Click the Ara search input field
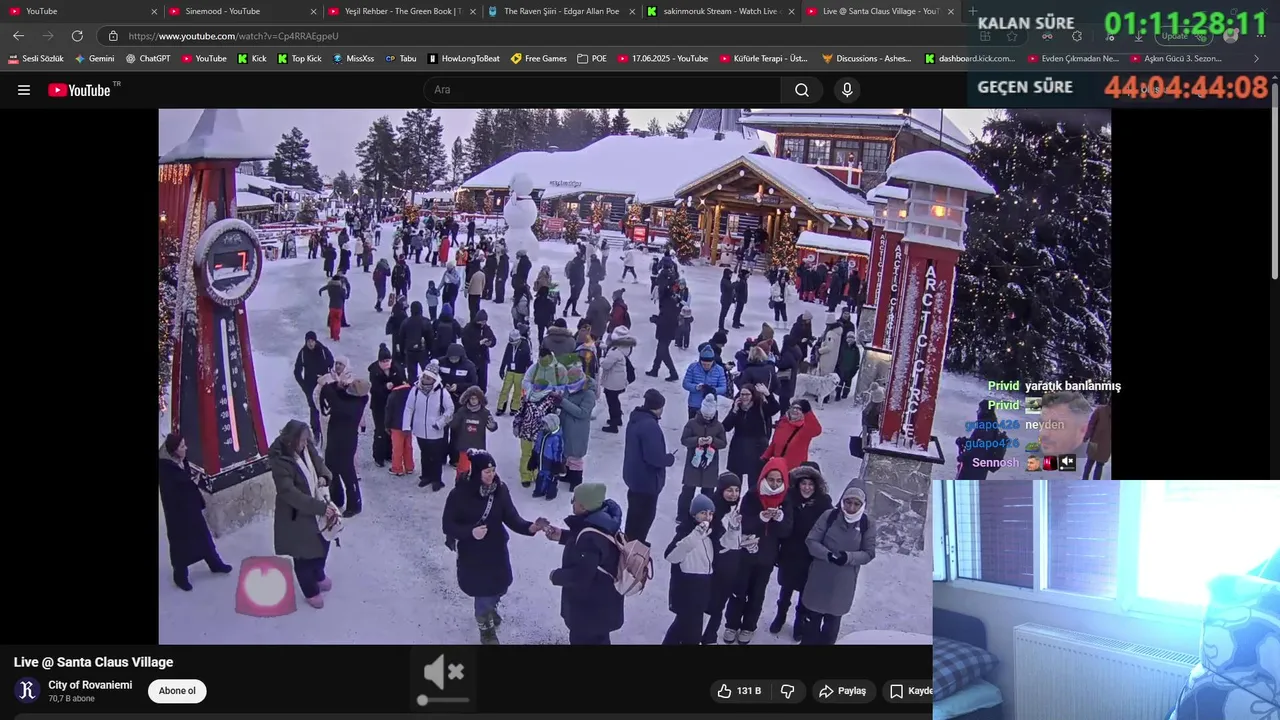The height and width of the screenshot is (720, 1280). (x=603, y=90)
